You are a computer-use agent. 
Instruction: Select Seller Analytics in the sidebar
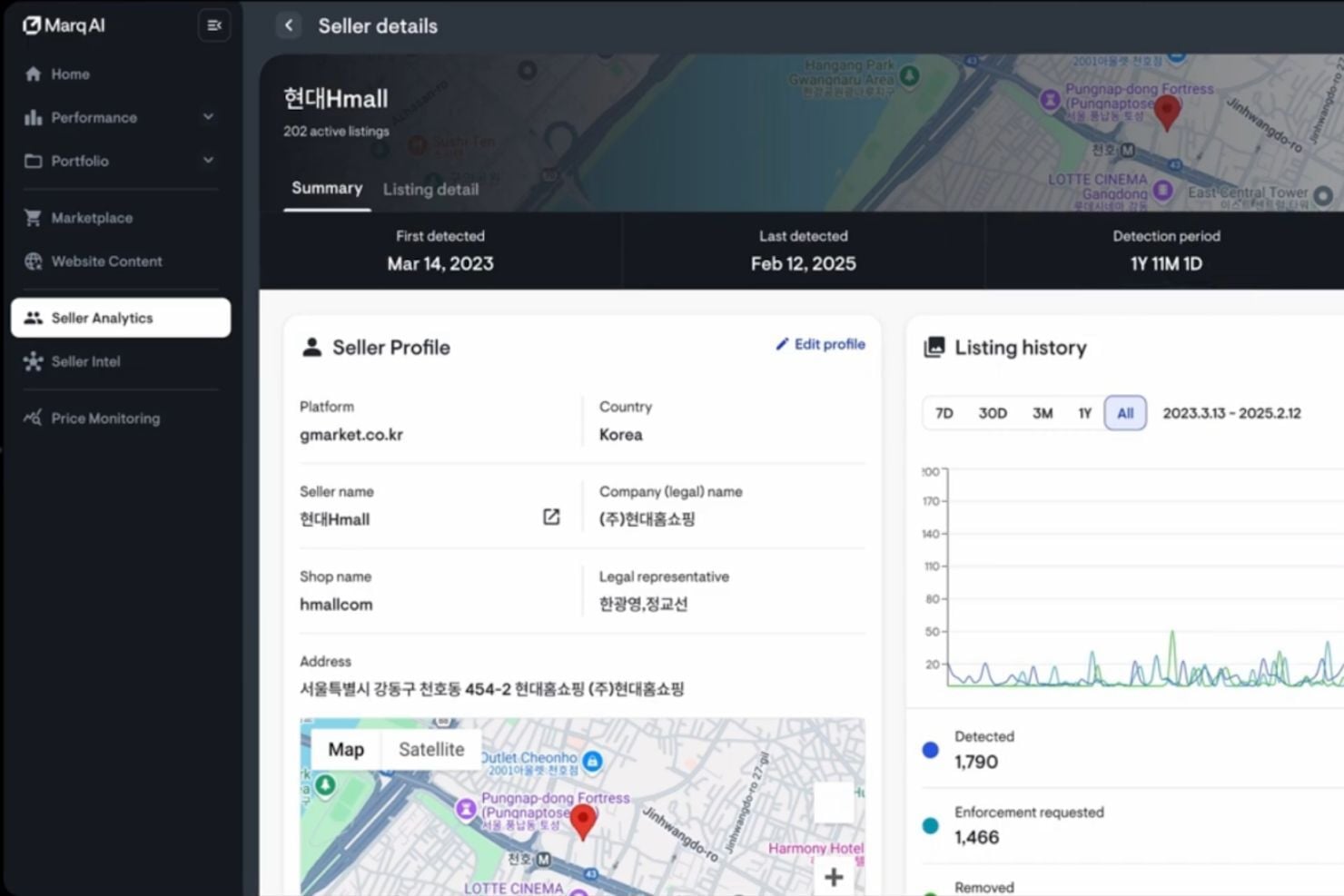102,318
